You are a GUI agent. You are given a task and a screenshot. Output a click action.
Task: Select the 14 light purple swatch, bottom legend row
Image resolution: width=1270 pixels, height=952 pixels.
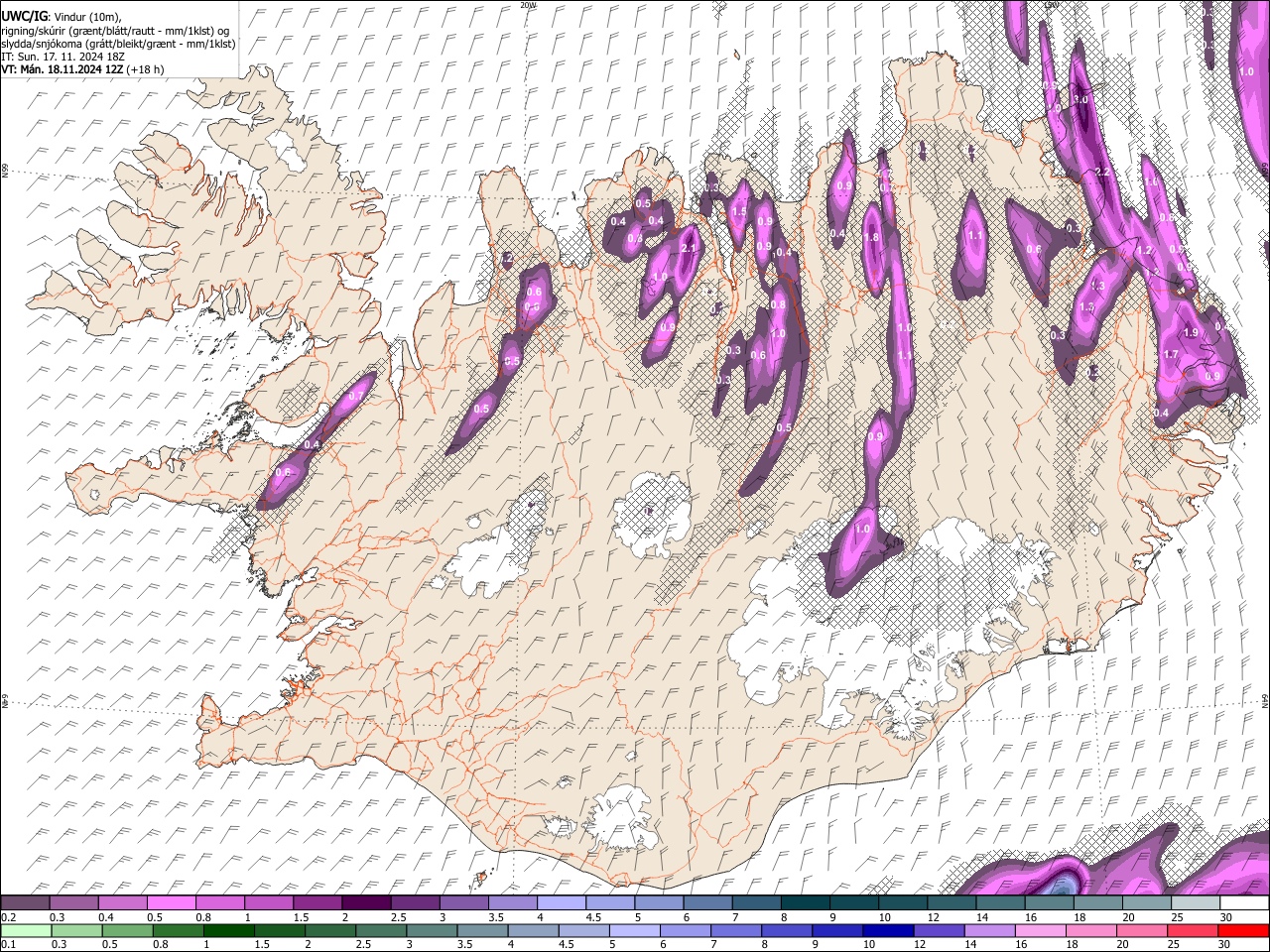(x=988, y=930)
